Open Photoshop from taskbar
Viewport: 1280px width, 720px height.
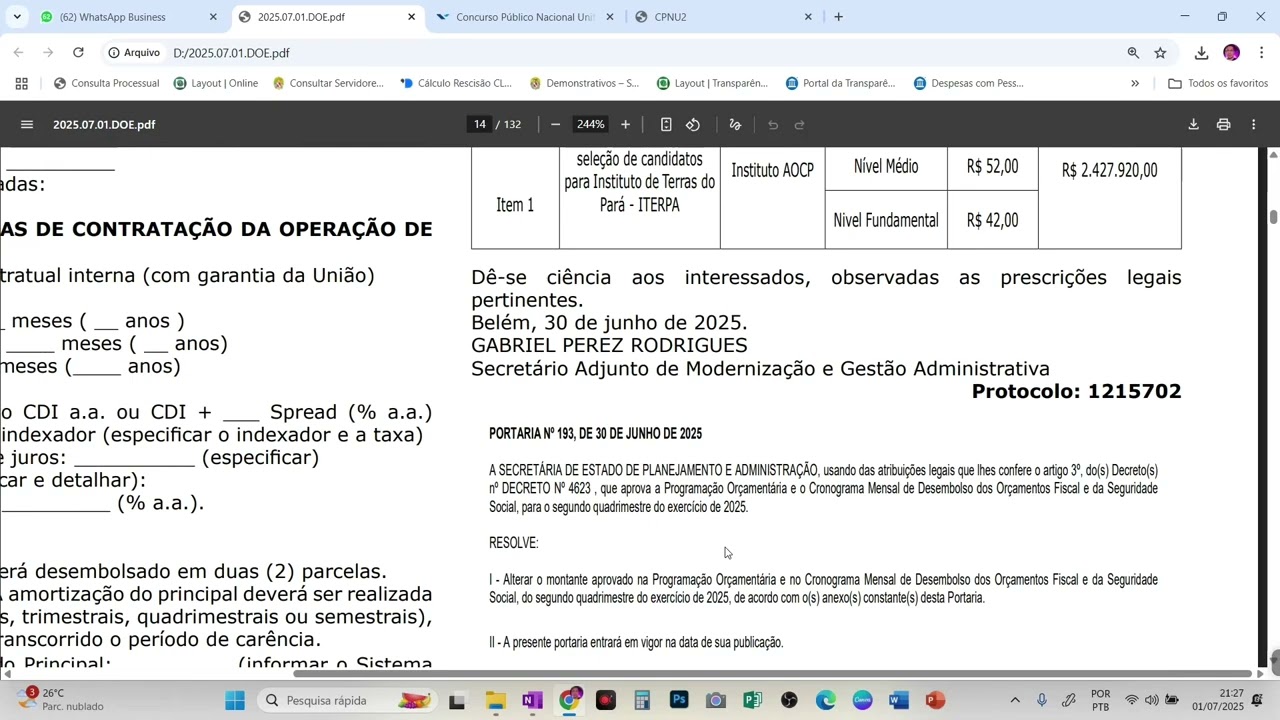(679, 700)
